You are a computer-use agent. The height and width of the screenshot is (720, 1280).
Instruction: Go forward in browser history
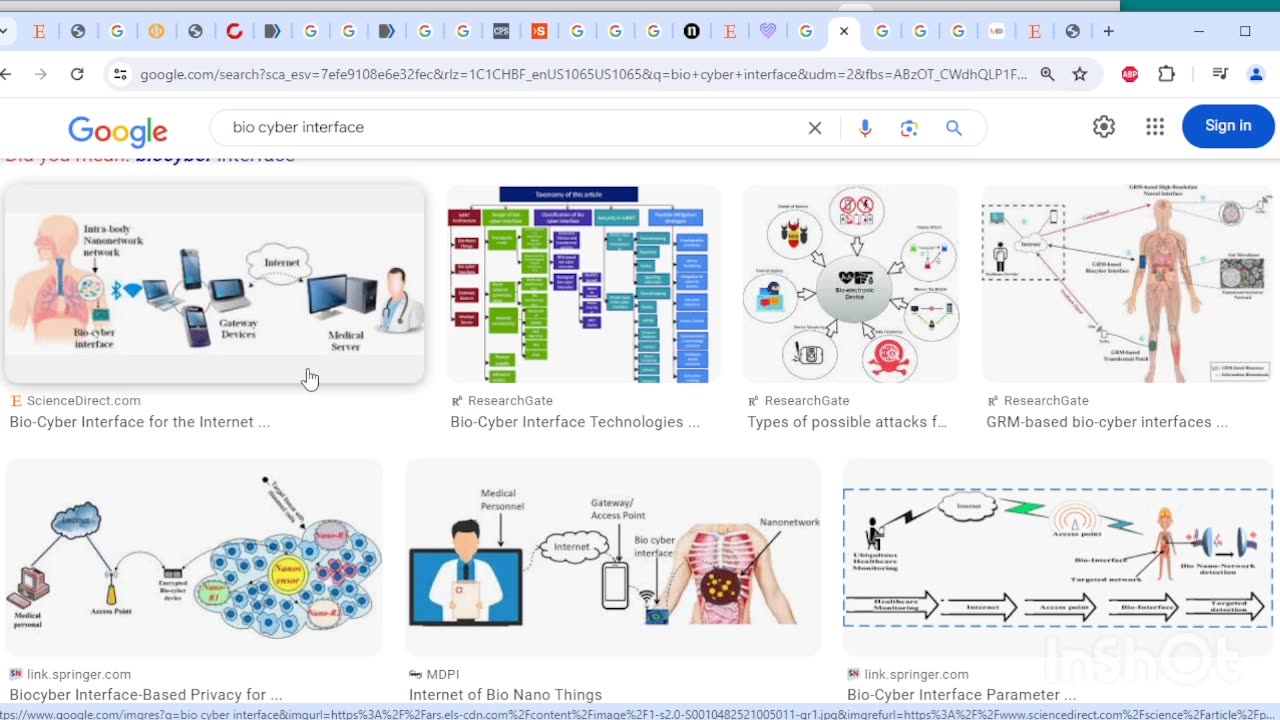coord(40,74)
